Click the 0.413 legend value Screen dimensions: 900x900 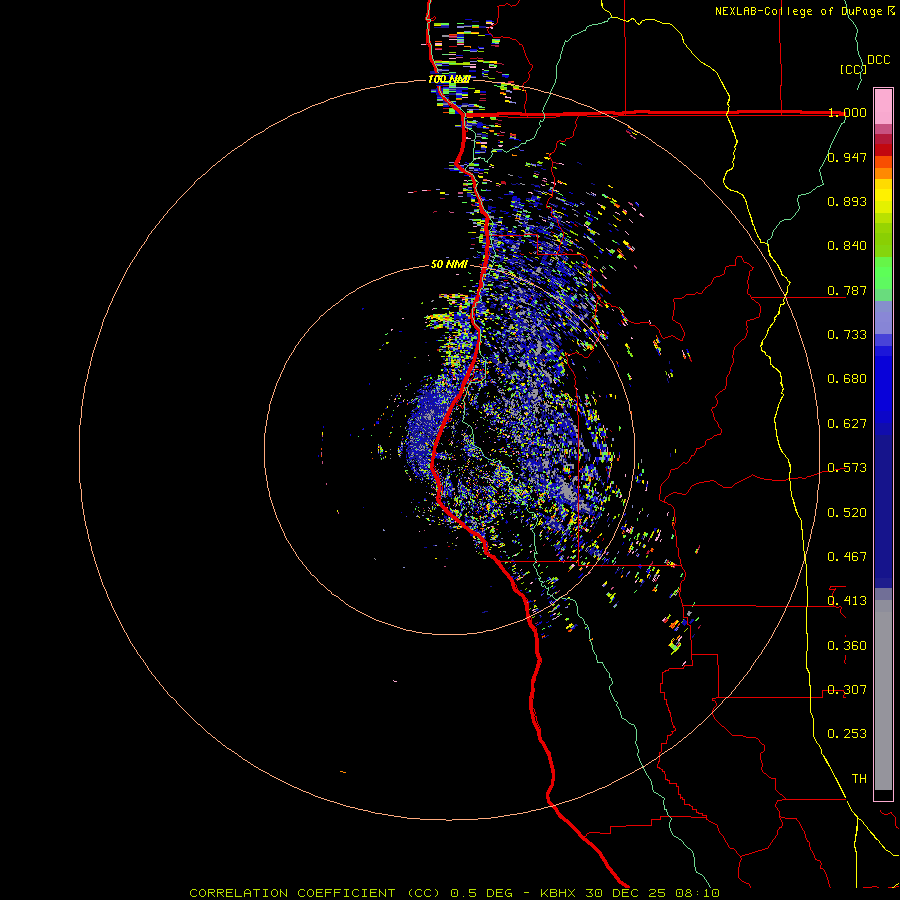(847, 601)
